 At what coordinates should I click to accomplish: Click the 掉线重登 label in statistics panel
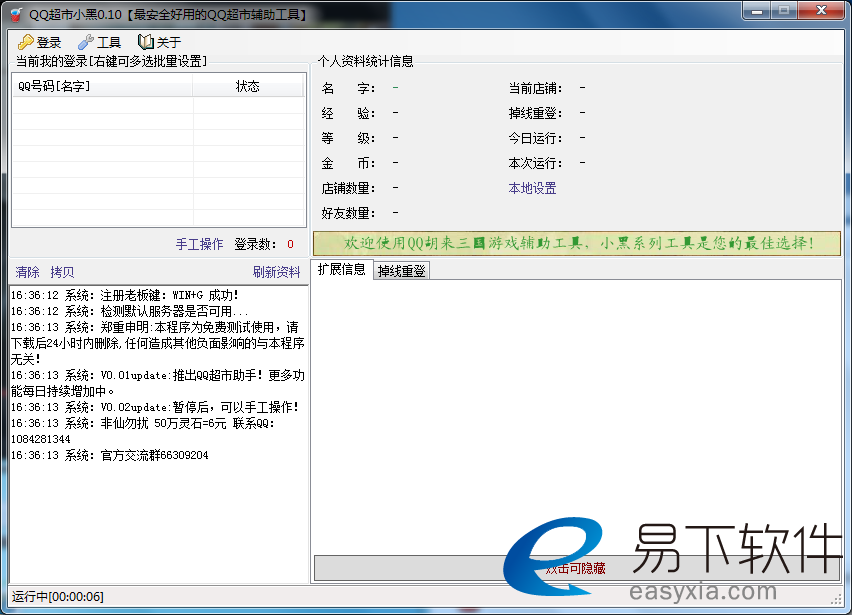point(535,113)
